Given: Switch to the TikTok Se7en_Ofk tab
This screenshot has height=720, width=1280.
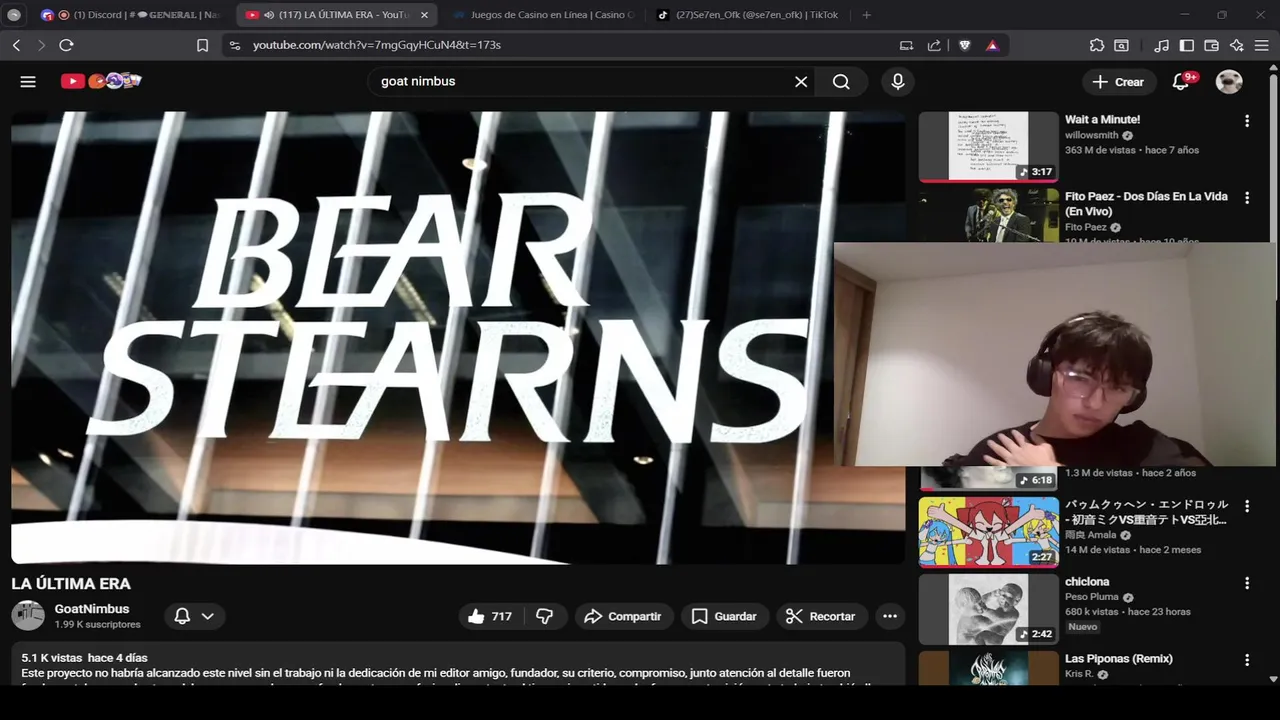Looking at the screenshot, I should [x=747, y=15].
